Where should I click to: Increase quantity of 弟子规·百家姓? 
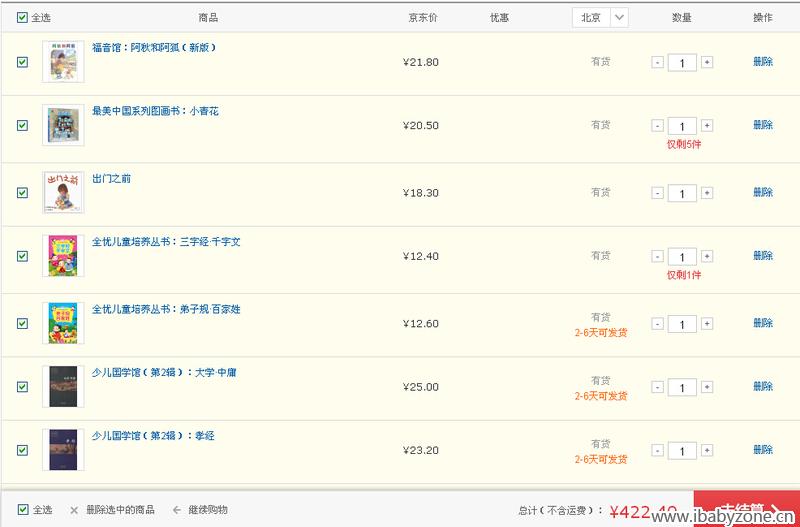tap(707, 323)
